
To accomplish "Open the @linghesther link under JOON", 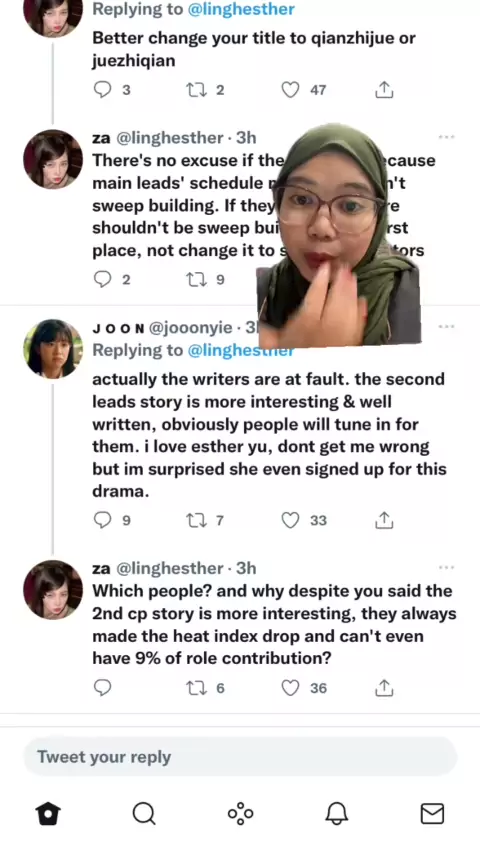I will [x=241, y=350].
